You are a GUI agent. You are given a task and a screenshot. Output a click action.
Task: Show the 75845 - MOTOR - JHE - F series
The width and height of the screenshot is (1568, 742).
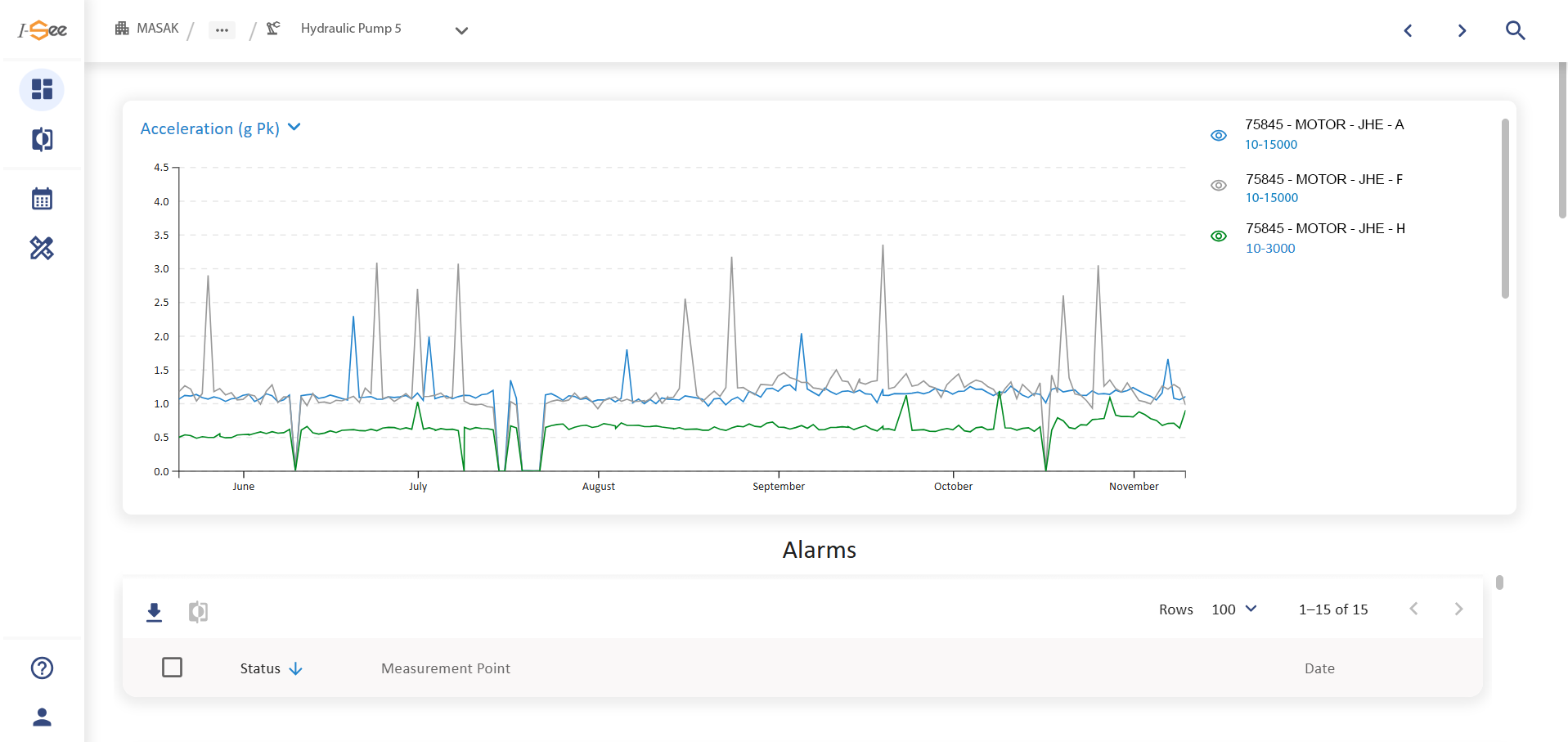(x=1219, y=185)
